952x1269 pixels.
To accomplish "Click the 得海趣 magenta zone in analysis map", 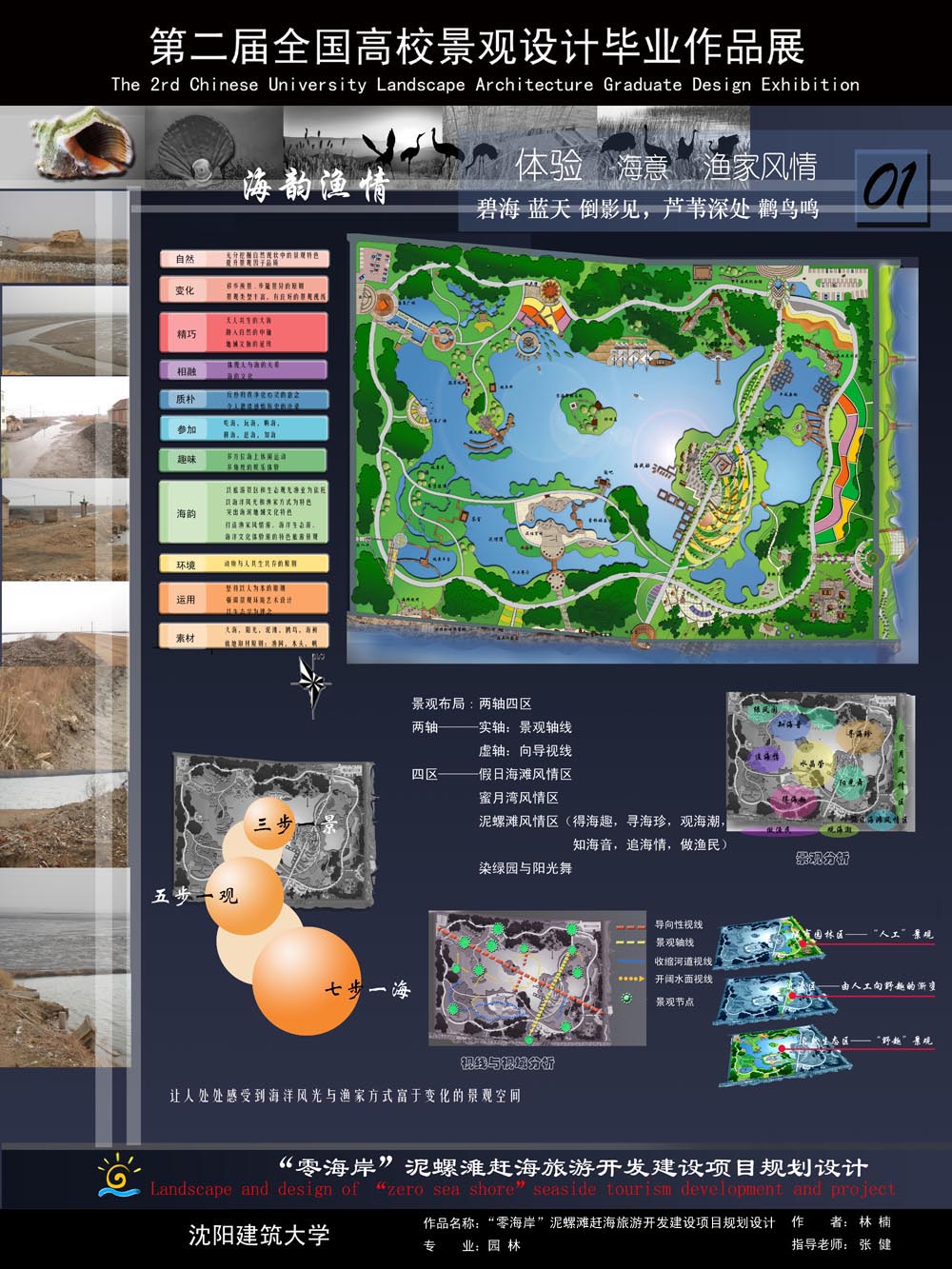I will [x=792, y=803].
